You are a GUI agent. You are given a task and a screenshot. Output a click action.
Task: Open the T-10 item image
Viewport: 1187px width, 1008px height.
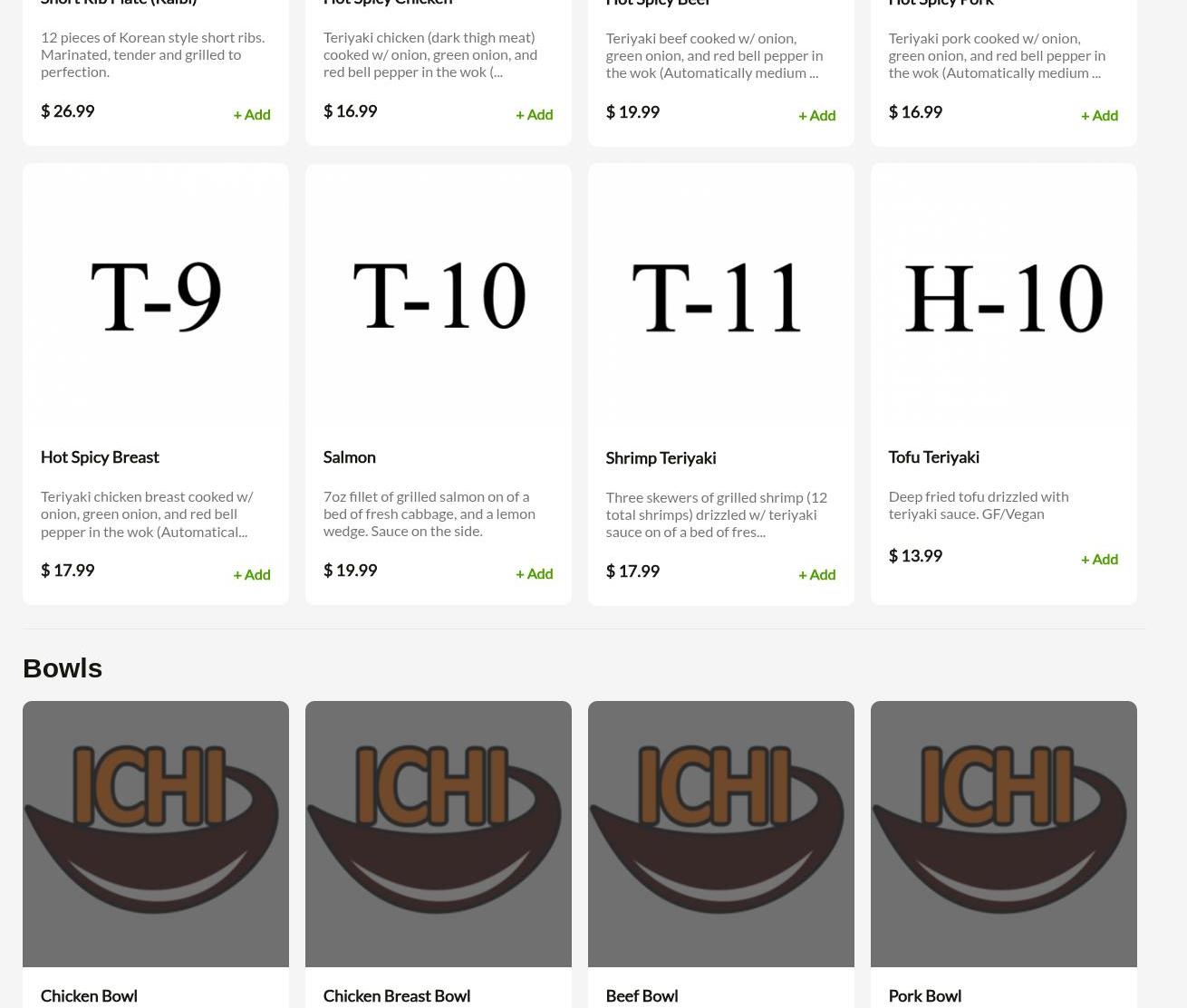pyautogui.click(x=439, y=296)
